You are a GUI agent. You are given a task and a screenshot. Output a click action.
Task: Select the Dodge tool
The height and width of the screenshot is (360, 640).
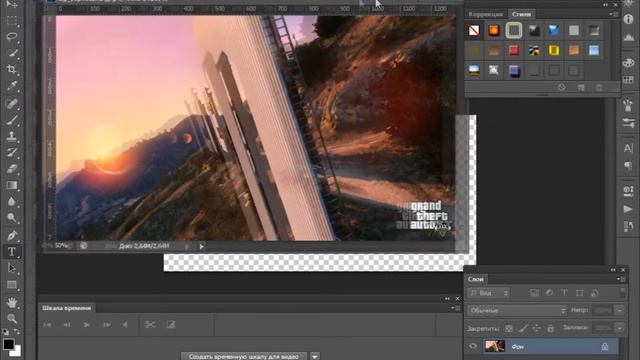(x=12, y=218)
